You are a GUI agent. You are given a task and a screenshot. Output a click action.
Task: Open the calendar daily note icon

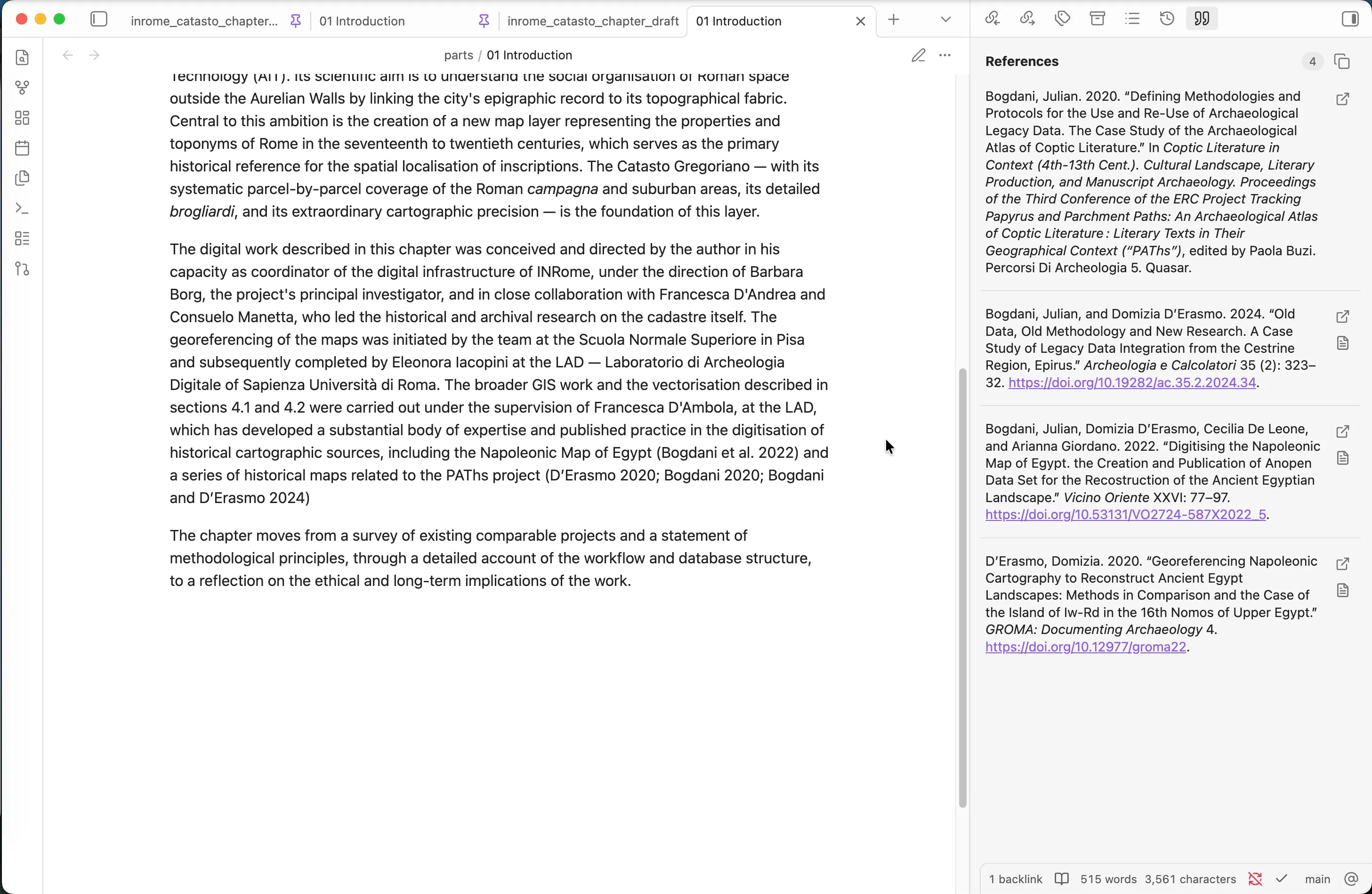click(x=22, y=148)
